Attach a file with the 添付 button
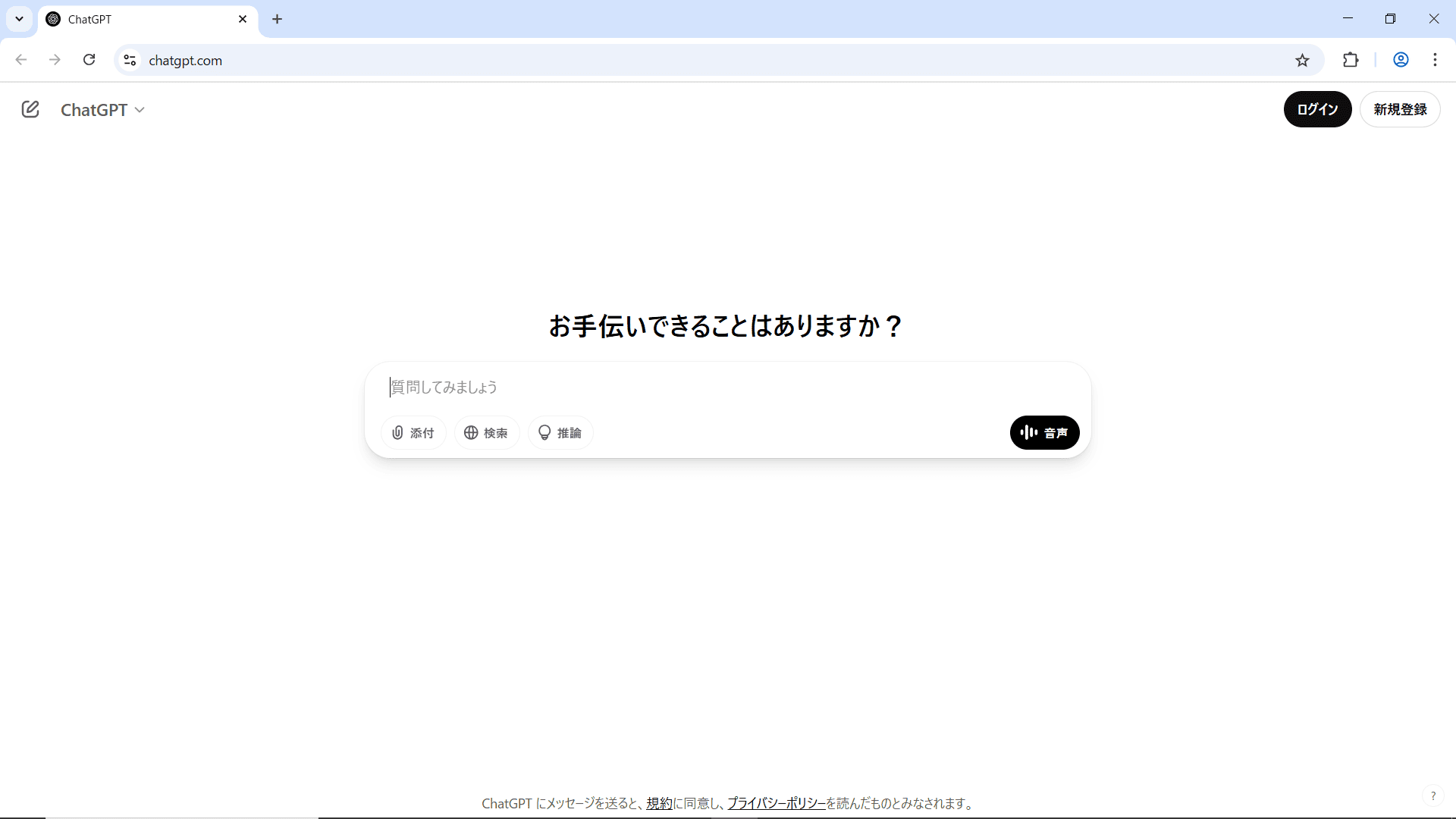The image size is (1456, 819). tap(413, 432)
